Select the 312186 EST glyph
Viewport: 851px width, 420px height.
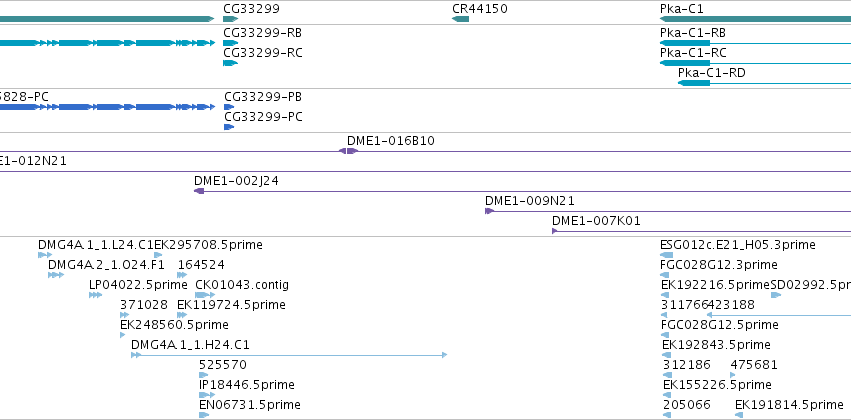pos(668,376)
